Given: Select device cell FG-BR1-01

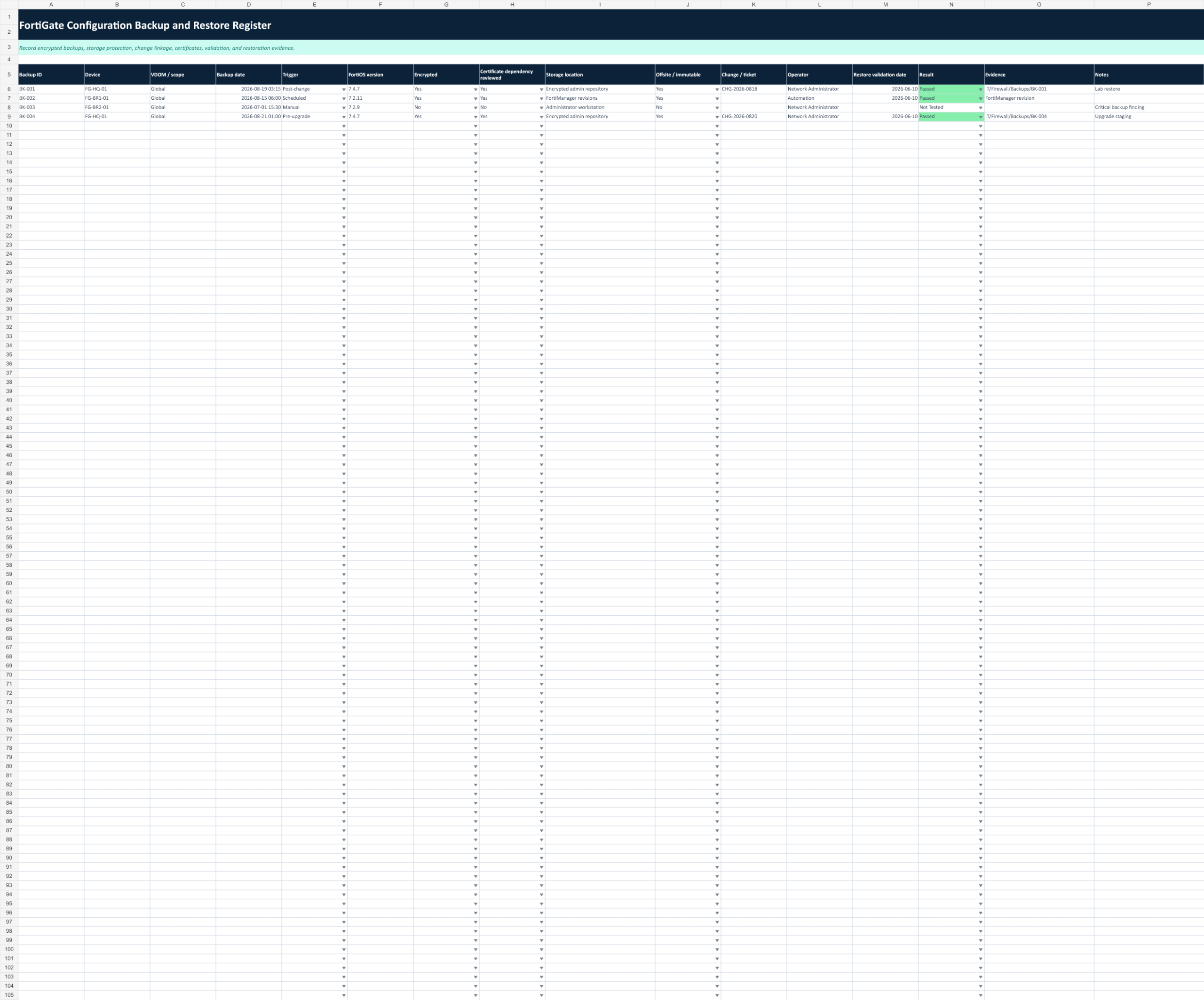Looking at the screenshot, I should pos(117,99).
